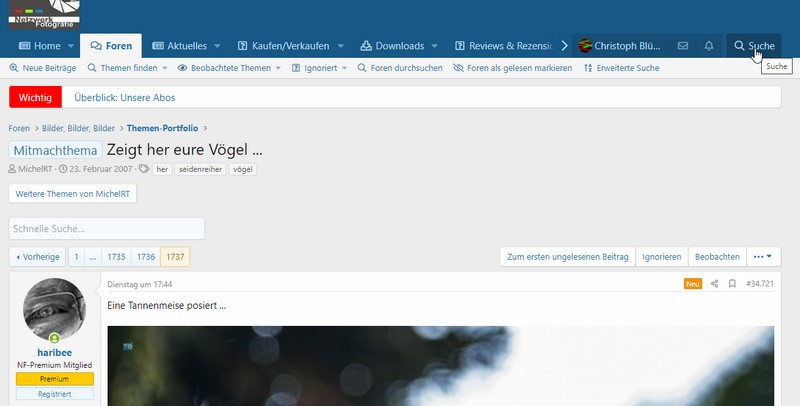
Task: Open Erweiterte Suche
Action: click(621, 68)
